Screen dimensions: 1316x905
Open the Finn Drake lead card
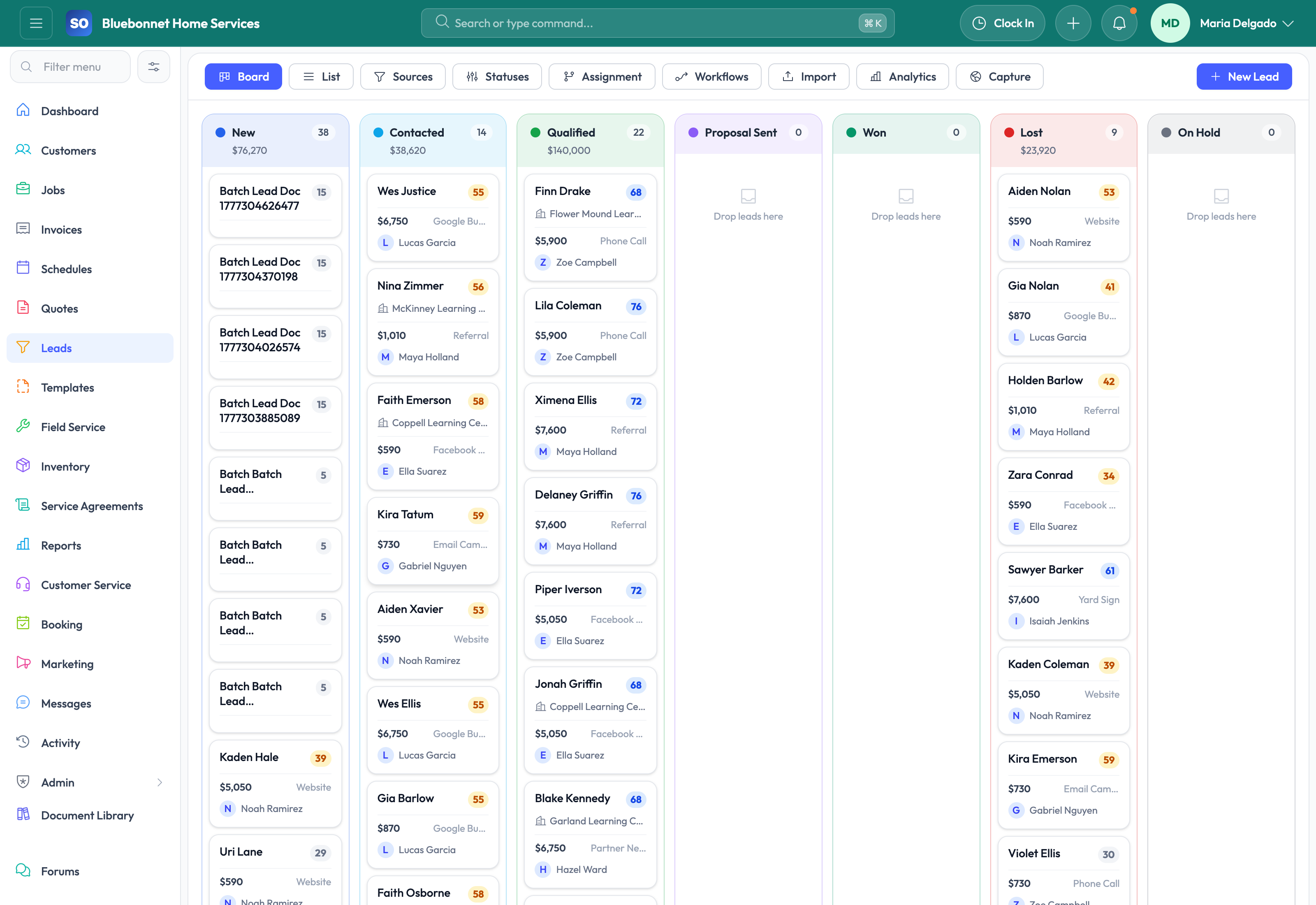pyautogui.click(x=590, y=227)
